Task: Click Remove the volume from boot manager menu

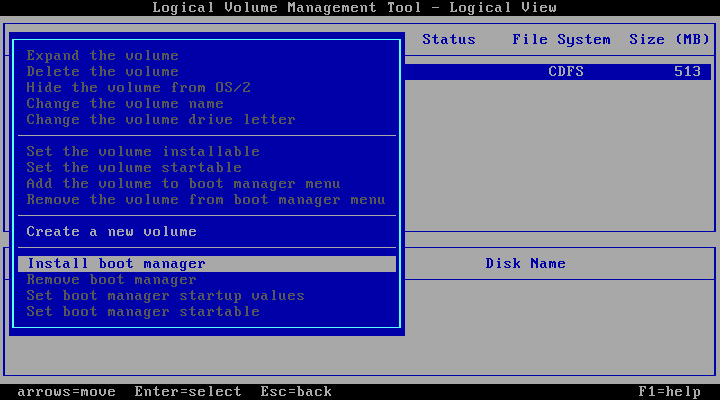Action: click(x=206, y=200)
